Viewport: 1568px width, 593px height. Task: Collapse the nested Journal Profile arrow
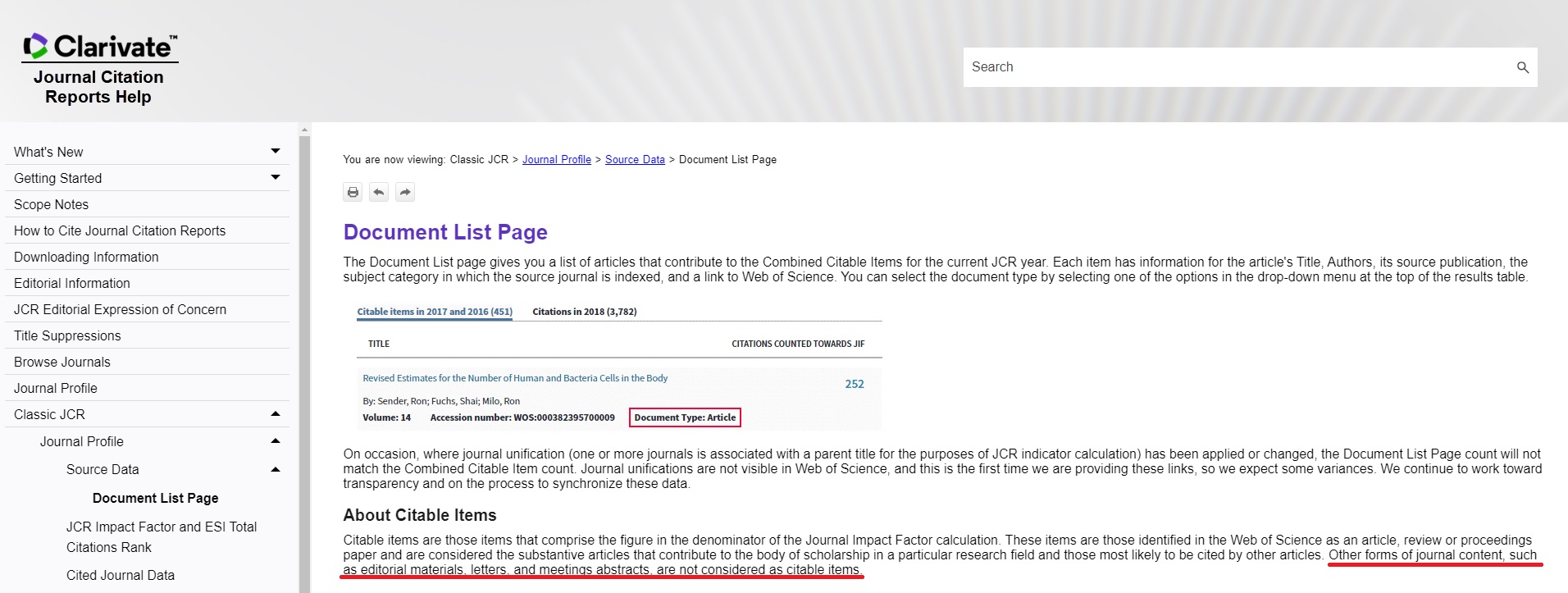click(x=276, y=441)
